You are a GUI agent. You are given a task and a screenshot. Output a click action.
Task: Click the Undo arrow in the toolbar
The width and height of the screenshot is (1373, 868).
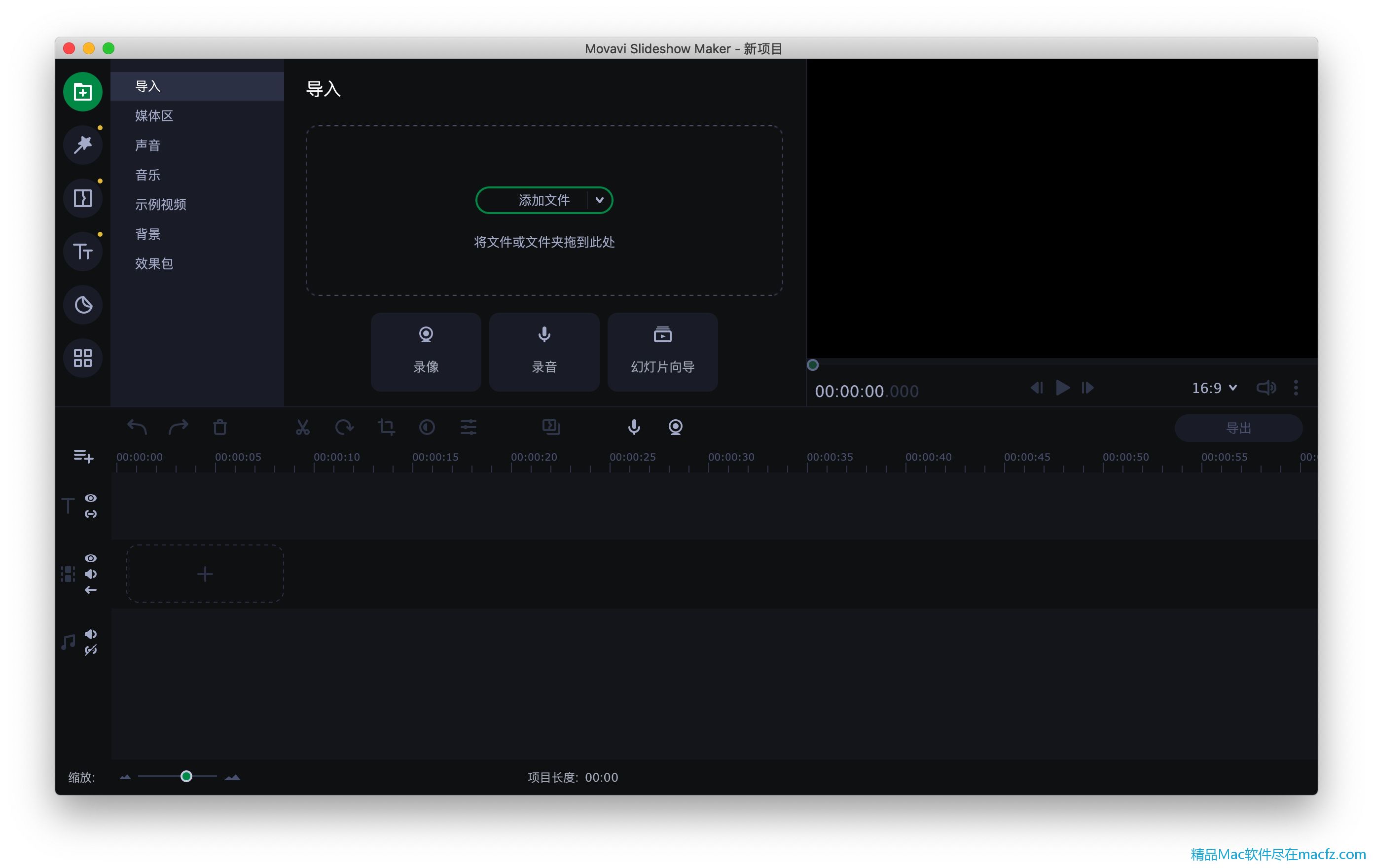click(137, 427)
